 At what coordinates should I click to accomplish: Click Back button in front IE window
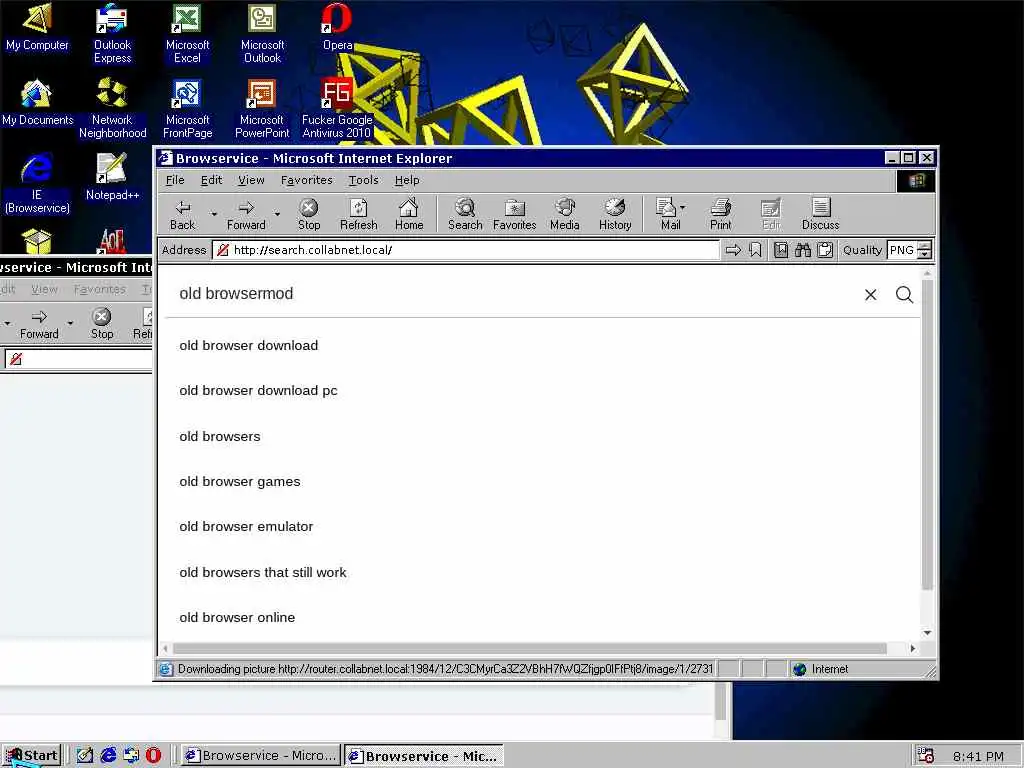click(x=182, y=214)
